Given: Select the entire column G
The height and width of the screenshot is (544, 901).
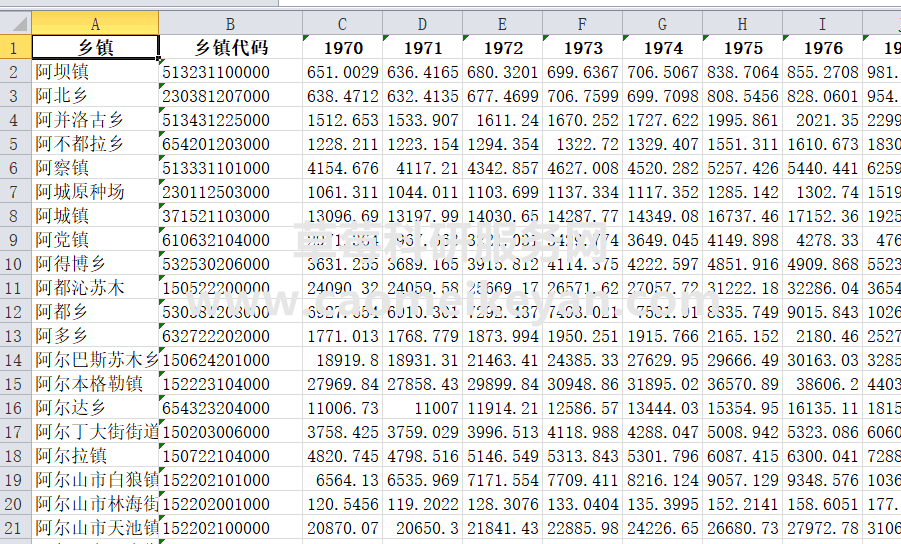Looking at the screenshot, I should [662, 23].
